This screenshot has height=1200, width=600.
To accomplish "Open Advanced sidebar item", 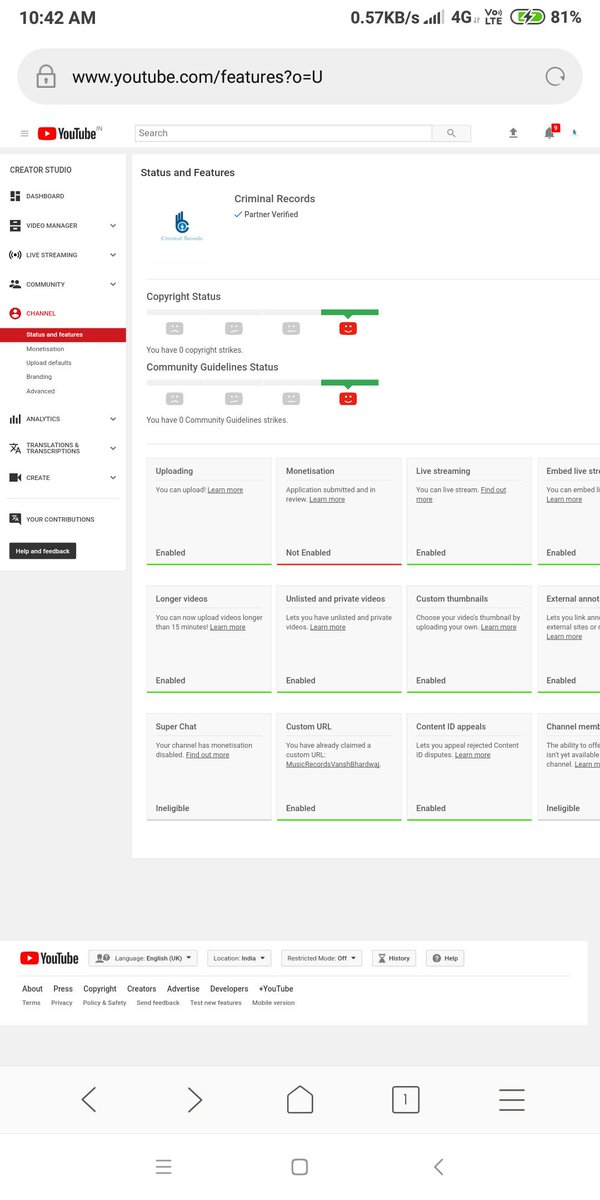I will point(41,391).
